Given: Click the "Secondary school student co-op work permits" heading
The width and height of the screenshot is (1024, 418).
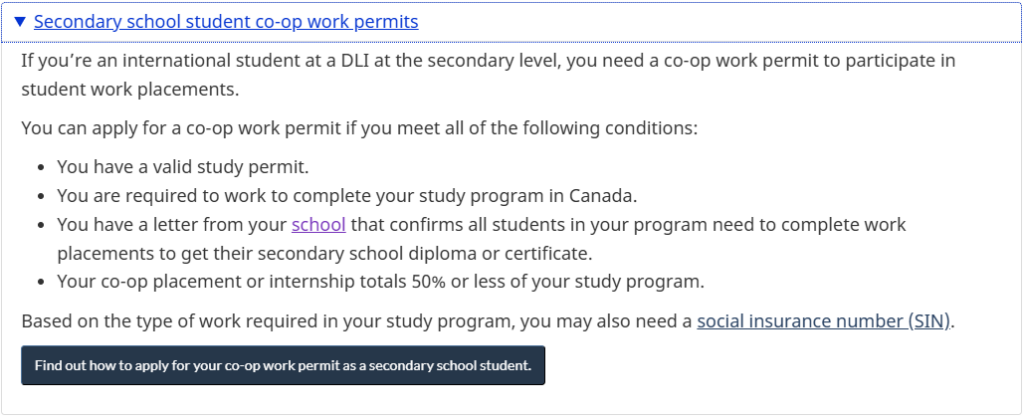Looking at the screenshot, I should [225, 21].
